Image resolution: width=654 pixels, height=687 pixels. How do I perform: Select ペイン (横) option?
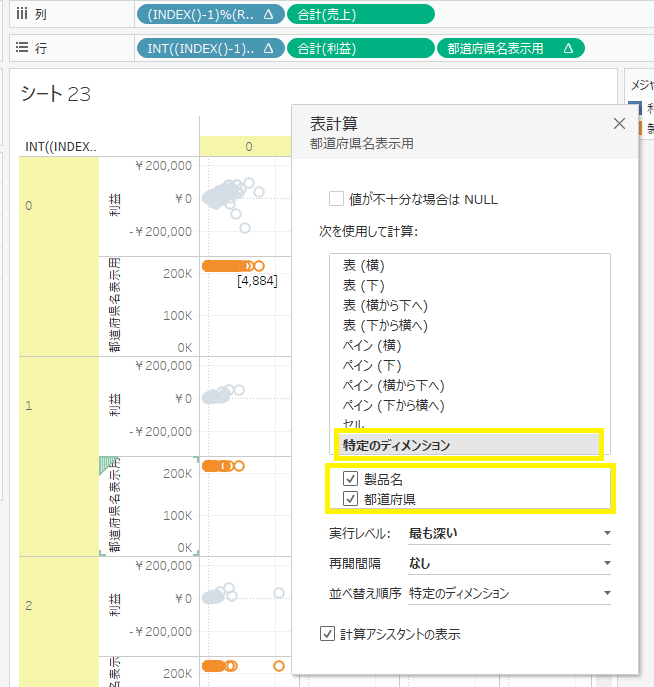(x=372, y=346)
